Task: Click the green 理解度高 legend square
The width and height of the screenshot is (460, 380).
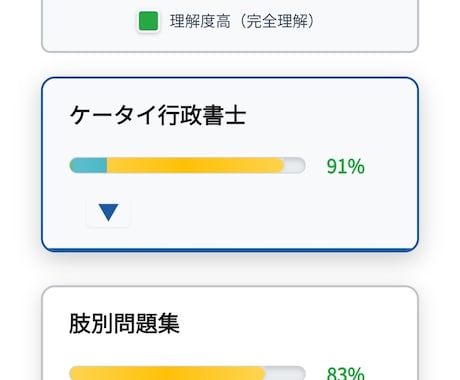Action: point(148,21)
